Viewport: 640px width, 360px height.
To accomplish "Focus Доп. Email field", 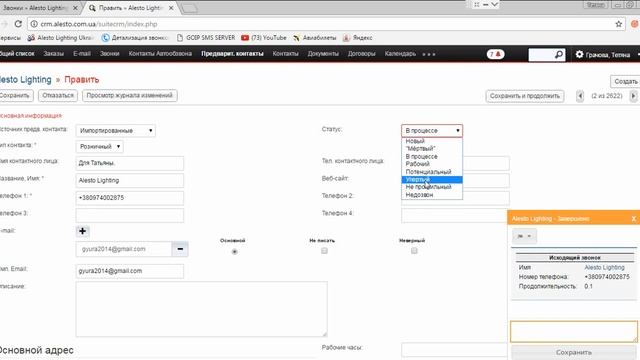I will coord(129,271).
